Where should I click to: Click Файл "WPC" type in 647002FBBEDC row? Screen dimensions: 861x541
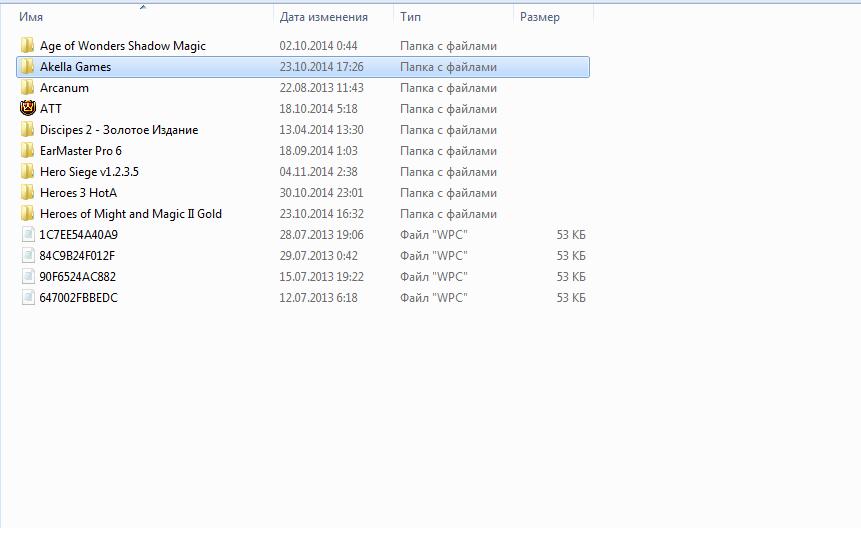434,298
